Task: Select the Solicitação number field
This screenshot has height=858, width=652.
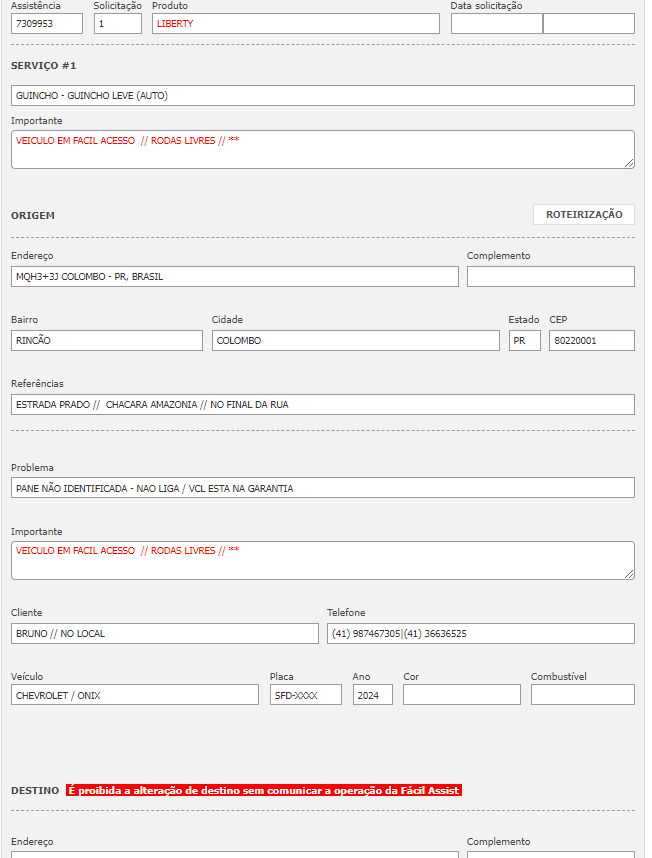Action: 118,24
